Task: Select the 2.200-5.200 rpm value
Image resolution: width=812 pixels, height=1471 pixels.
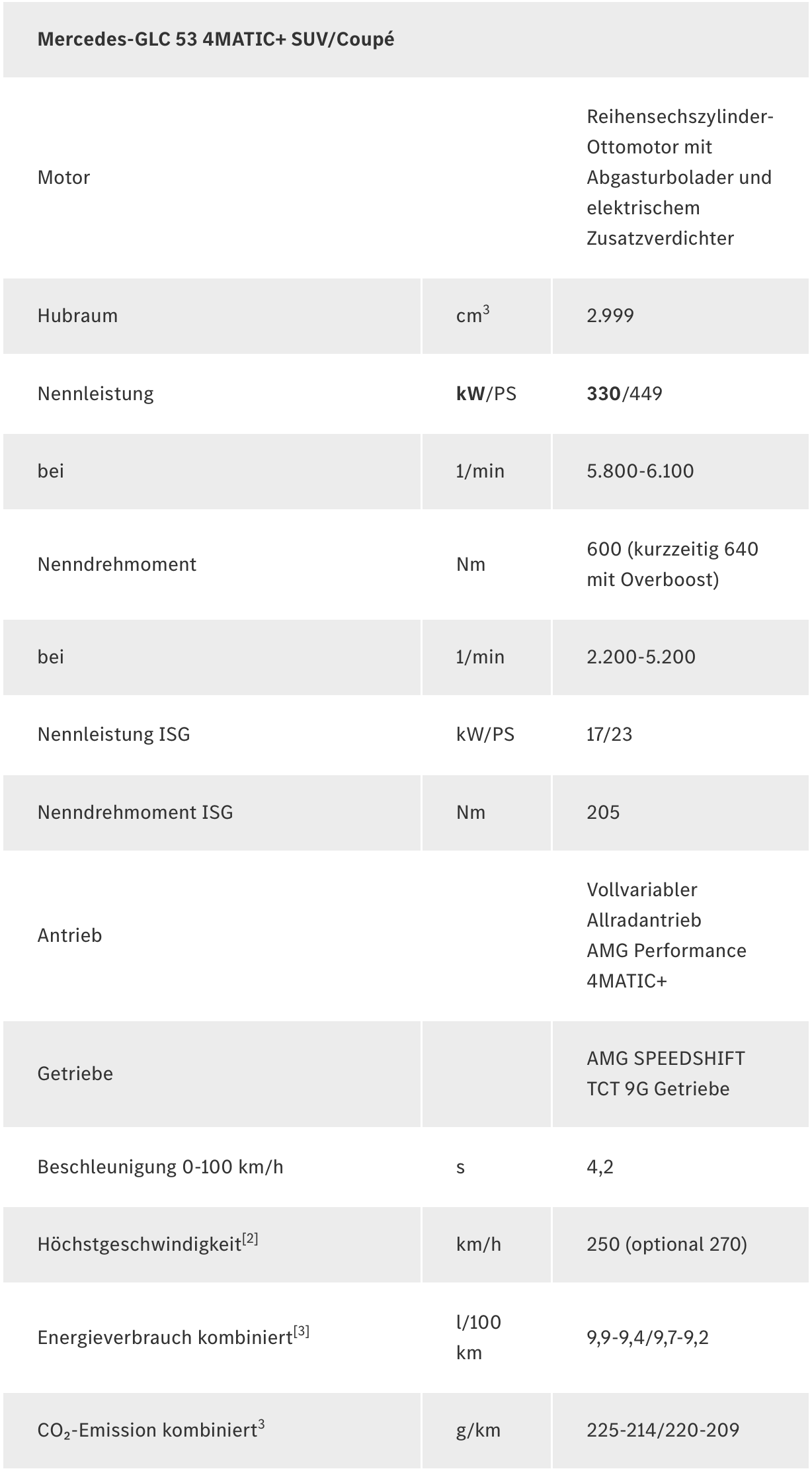Action: (641, 657)
